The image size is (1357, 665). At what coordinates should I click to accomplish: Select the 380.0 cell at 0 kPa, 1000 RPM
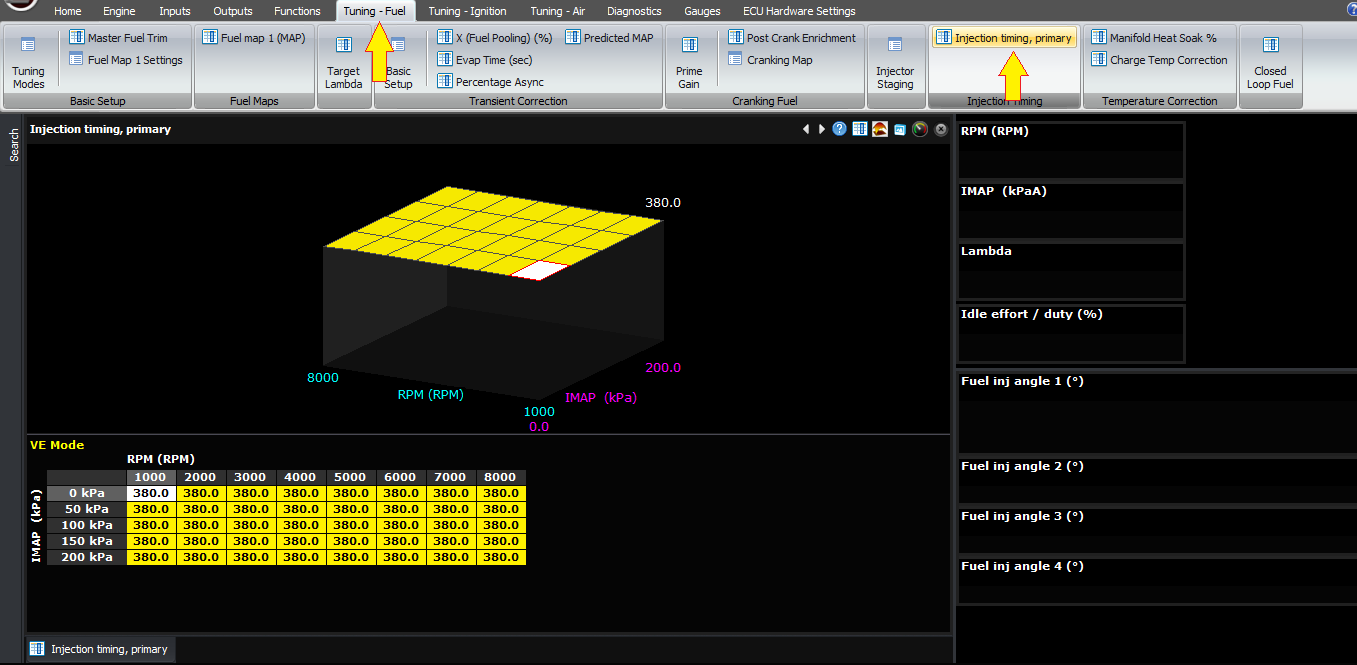(x=152, y=493)
